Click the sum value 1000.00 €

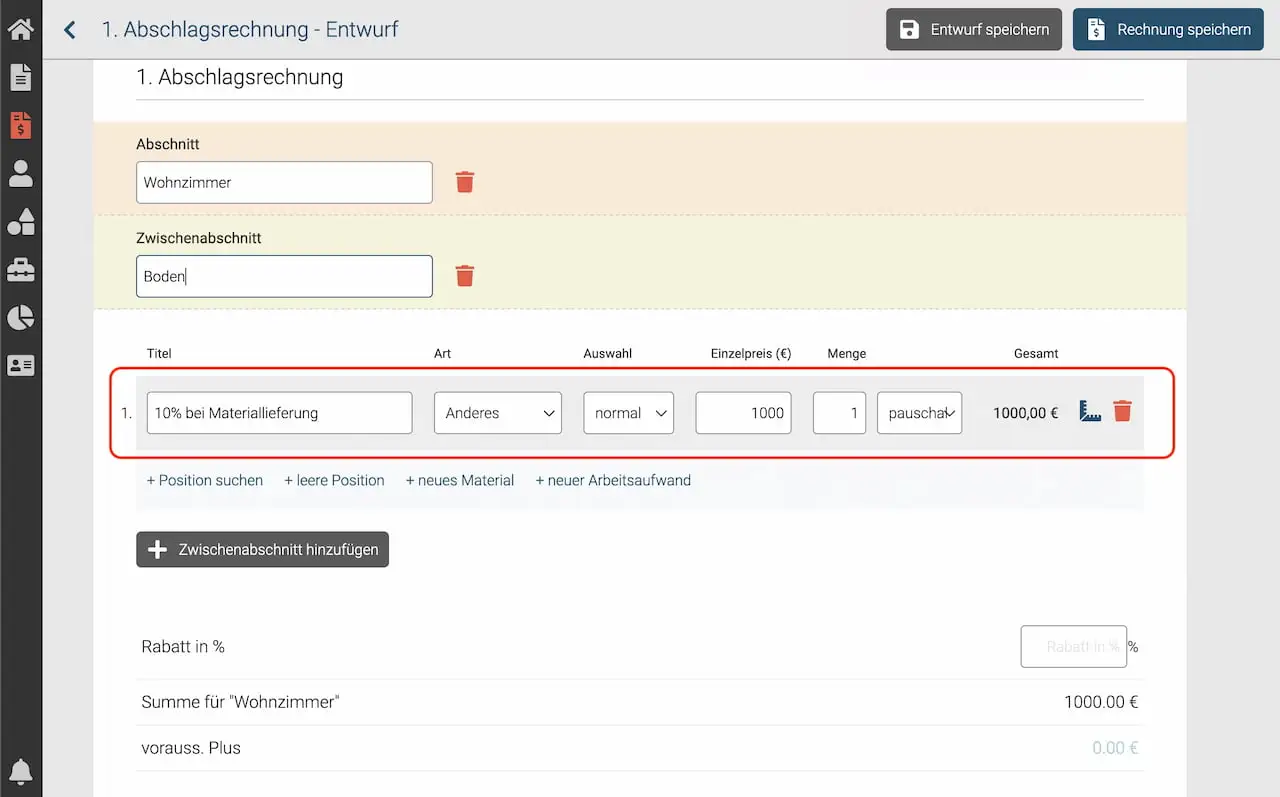coord(1101,702)
